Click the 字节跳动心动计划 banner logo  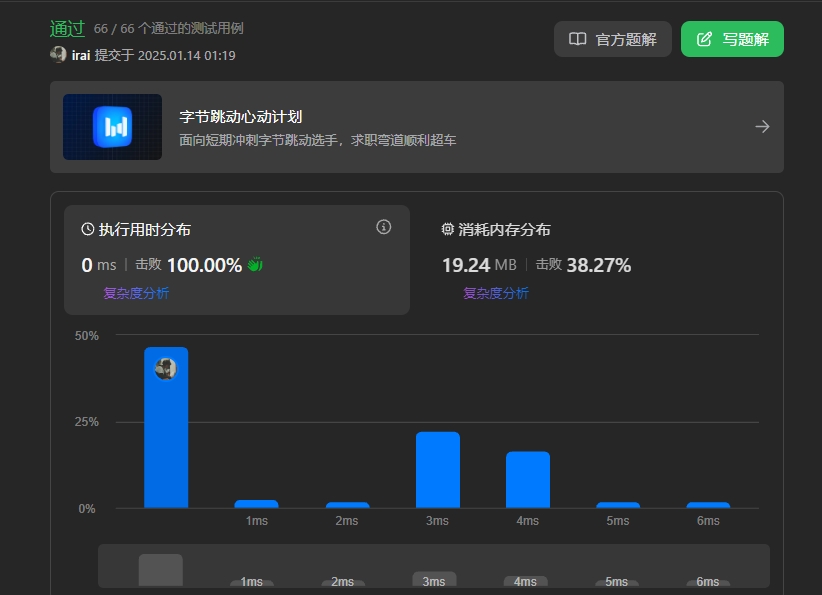point(112,127)
